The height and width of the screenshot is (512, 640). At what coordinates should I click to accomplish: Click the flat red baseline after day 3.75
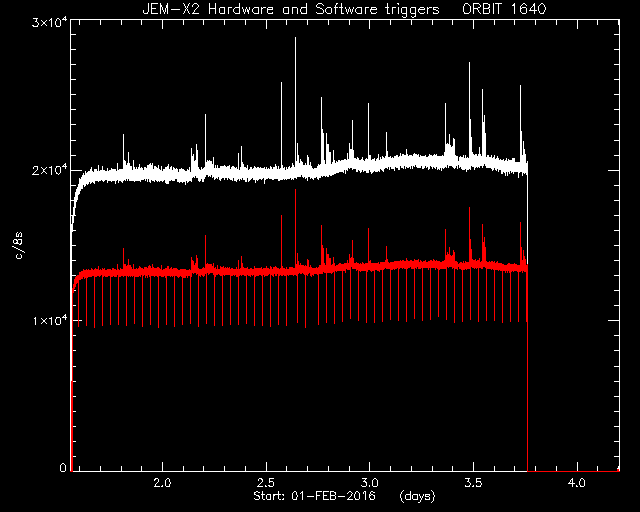[573, 471]
